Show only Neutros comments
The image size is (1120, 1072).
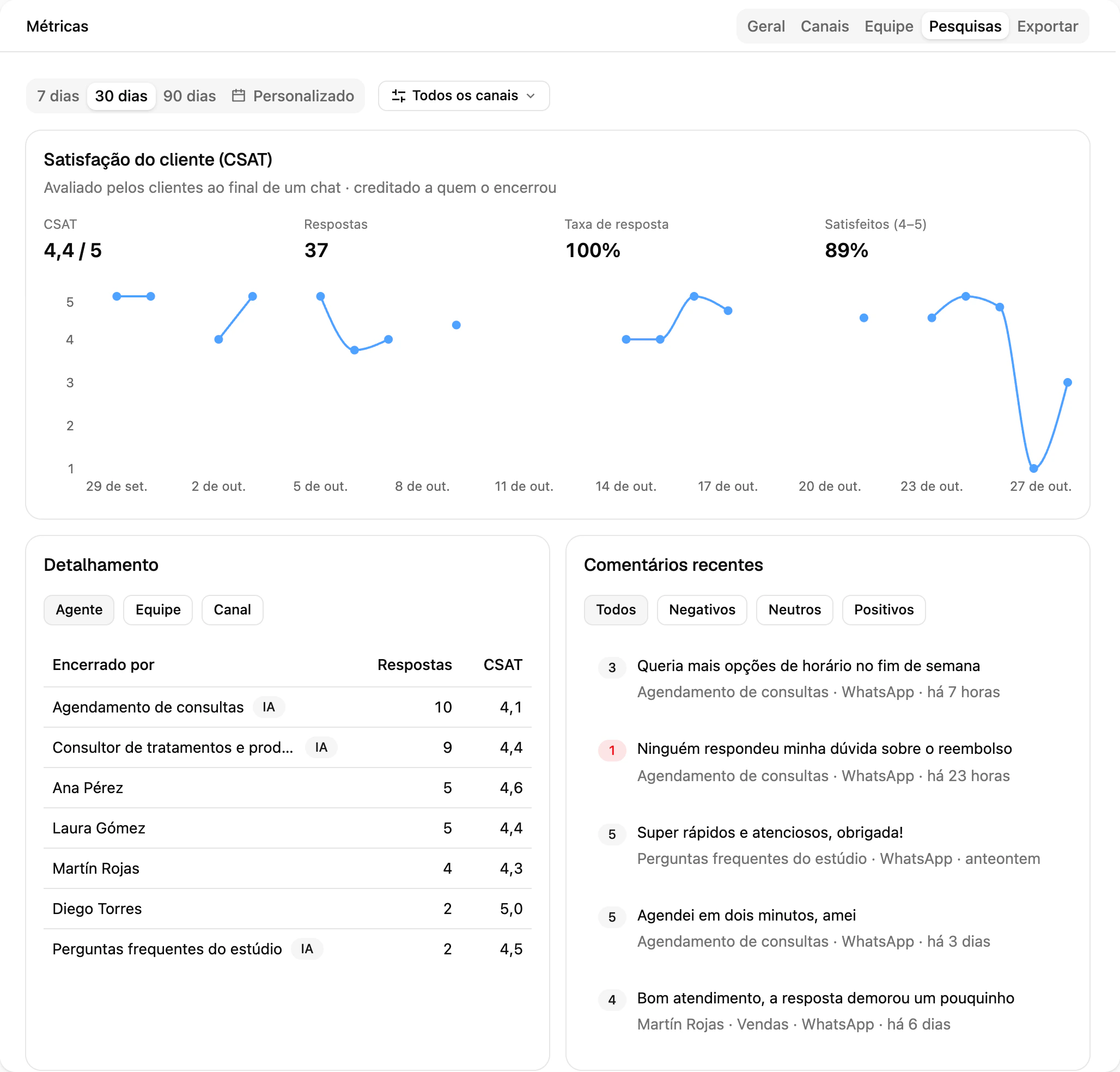tap(794, 610)
